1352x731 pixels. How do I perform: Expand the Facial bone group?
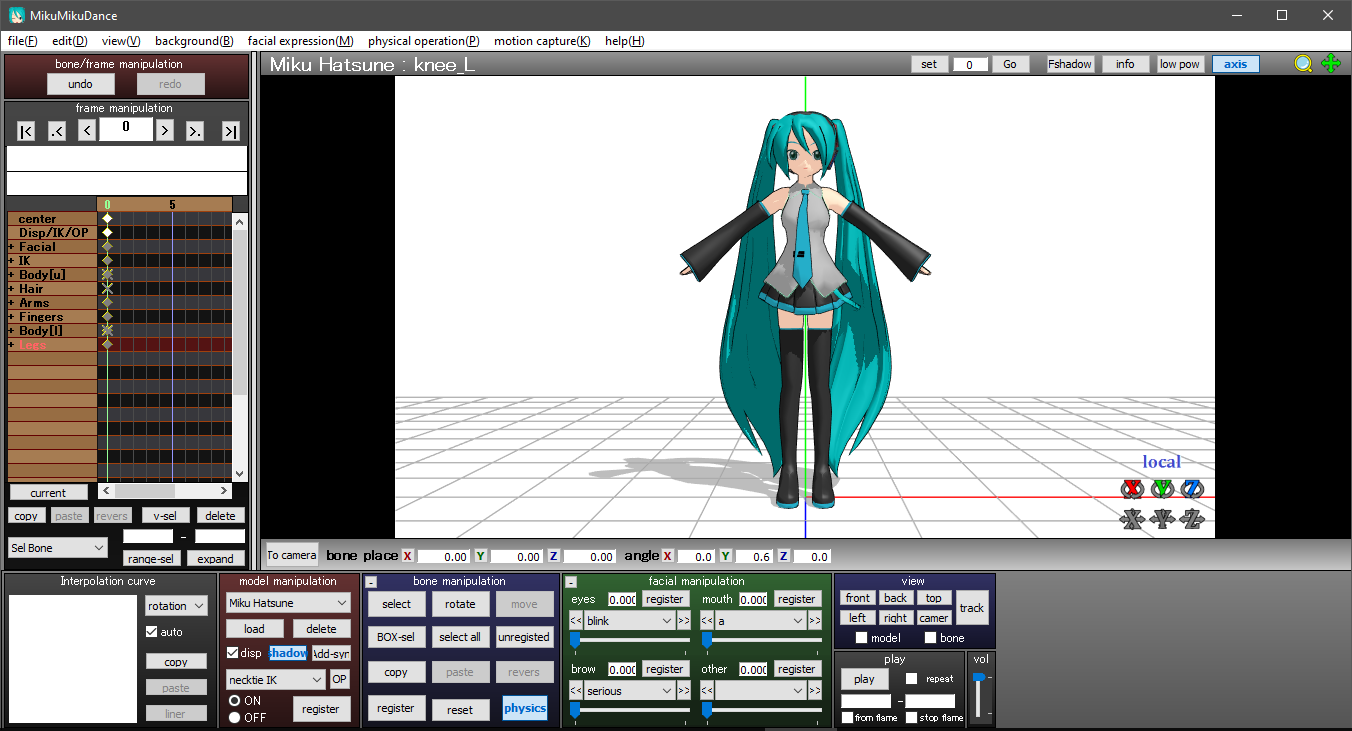tap(12, 247)
